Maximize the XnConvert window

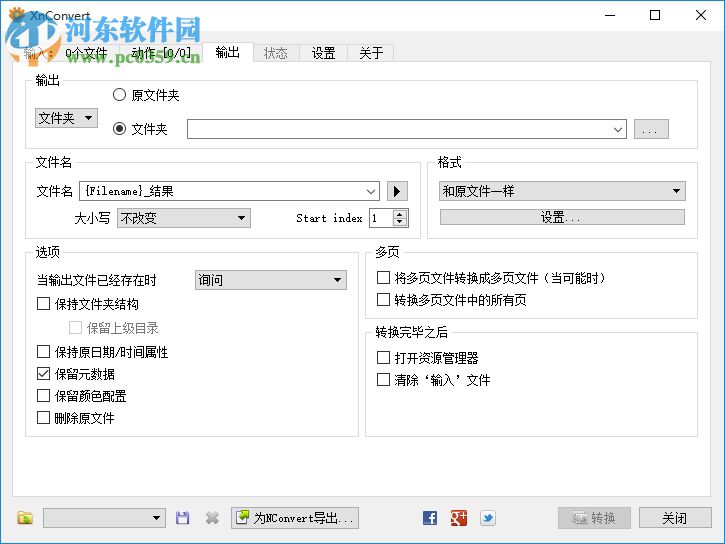pos(655,15)
